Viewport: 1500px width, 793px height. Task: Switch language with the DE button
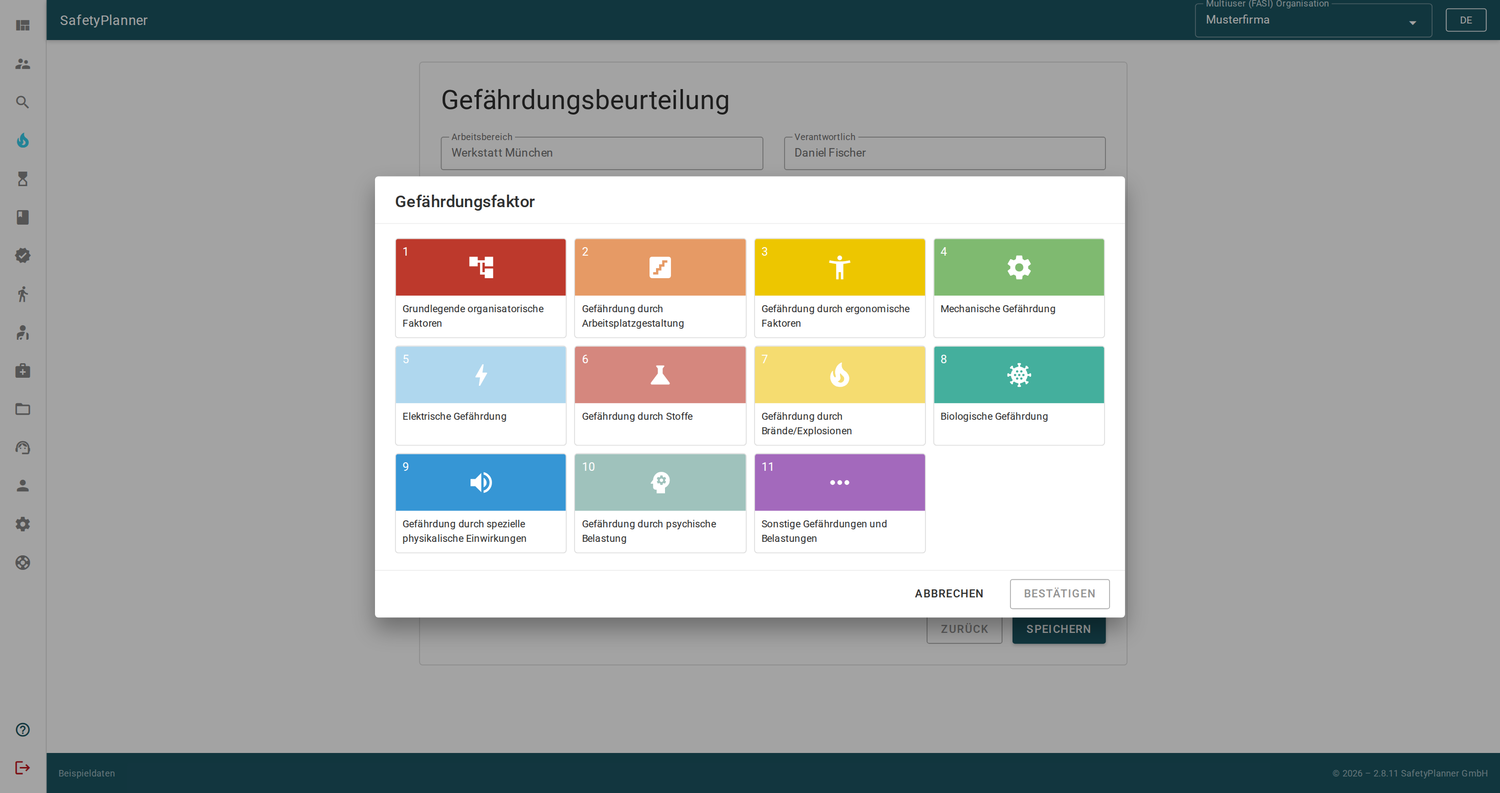point(1466,20)
